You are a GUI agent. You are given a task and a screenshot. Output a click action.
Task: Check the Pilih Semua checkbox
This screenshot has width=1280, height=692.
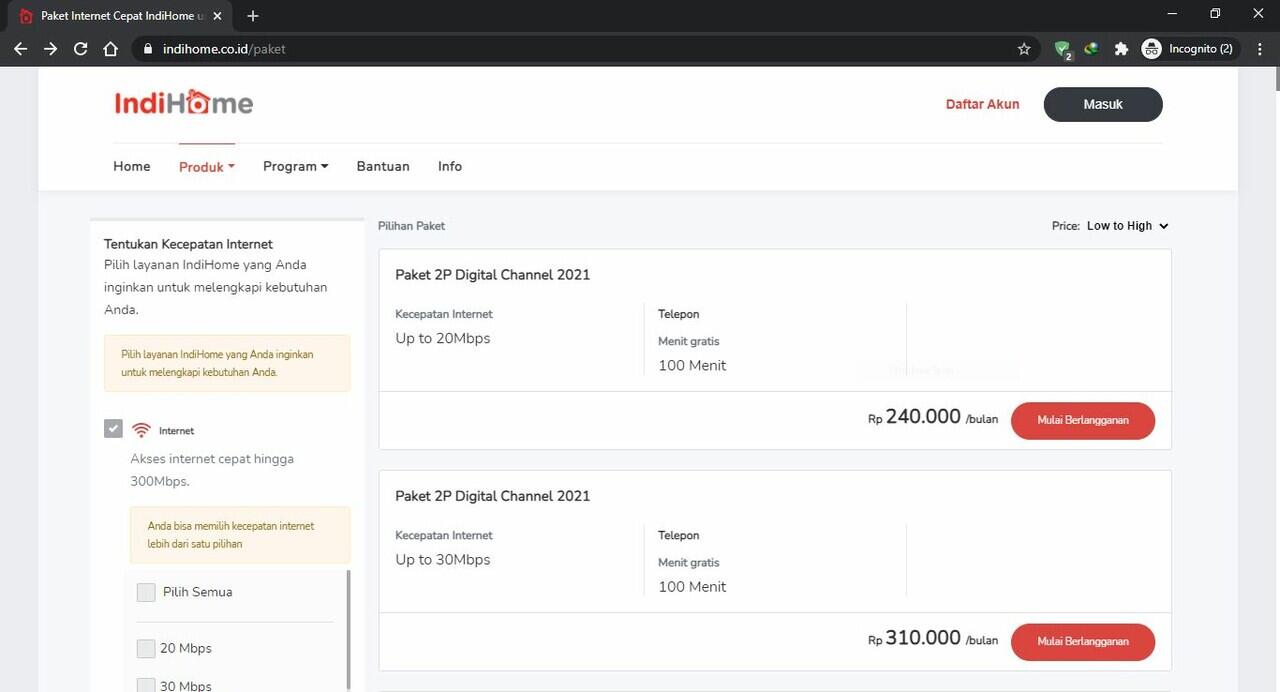pyautogui.click(x=146, y=592)
